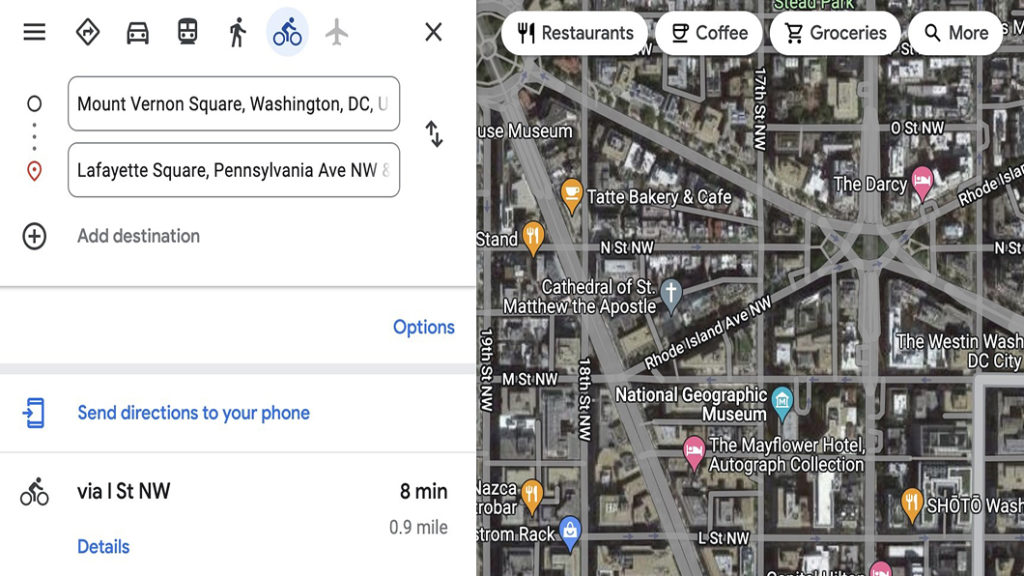Select the flights travel mode
1024x576 pixels.
point(337,32)
